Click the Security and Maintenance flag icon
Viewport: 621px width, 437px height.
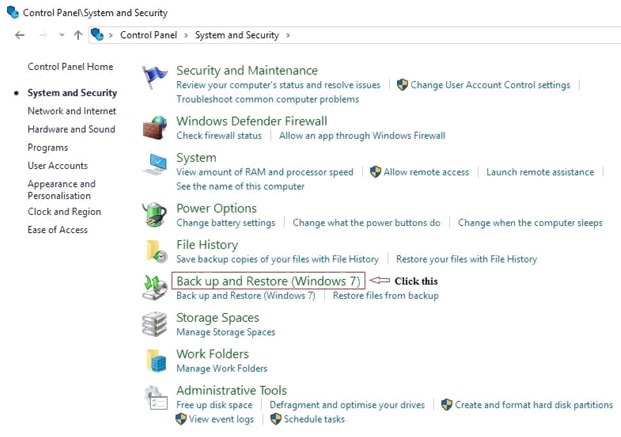coord(154,77)
